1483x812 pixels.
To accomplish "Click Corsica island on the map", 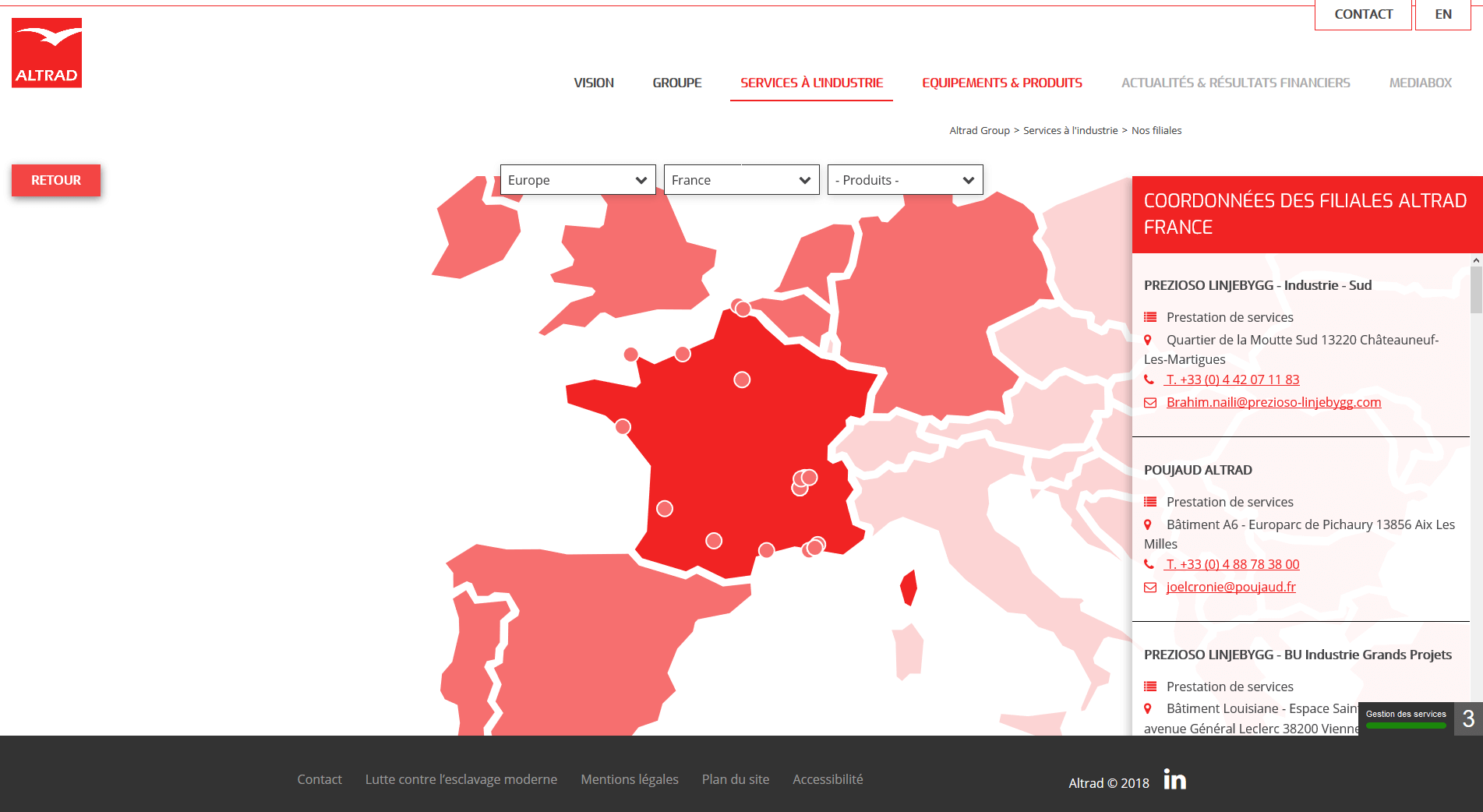I will (x=909, y=588).
